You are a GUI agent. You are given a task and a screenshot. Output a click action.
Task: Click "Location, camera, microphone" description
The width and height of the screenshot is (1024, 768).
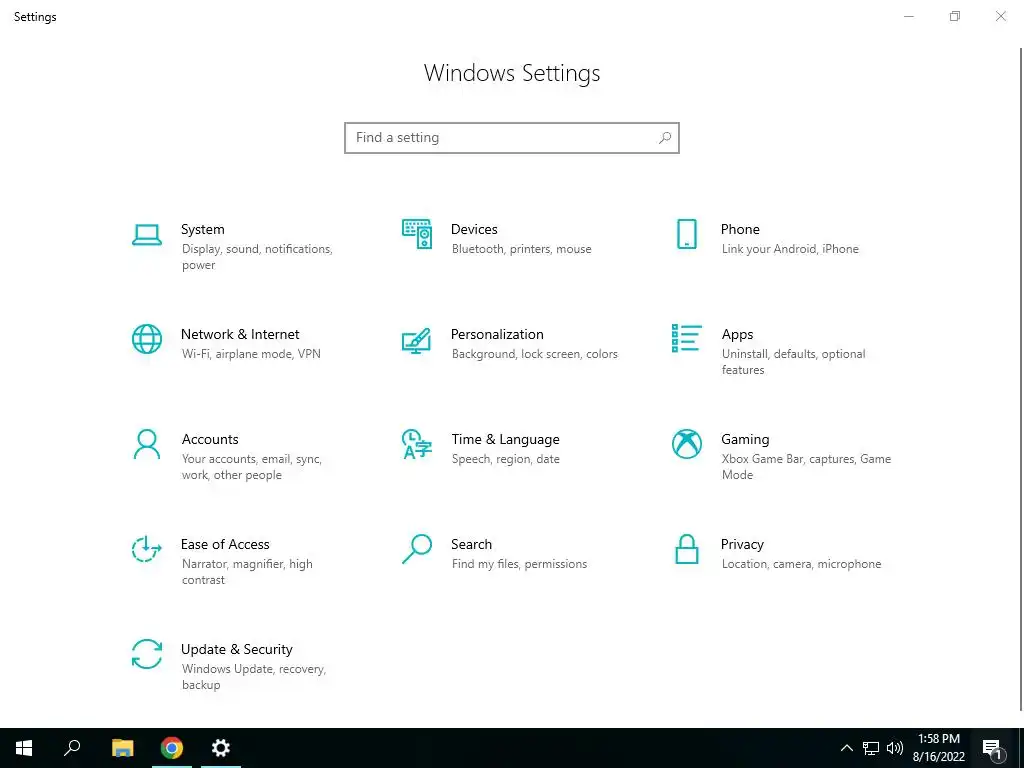tap(801, 564)
